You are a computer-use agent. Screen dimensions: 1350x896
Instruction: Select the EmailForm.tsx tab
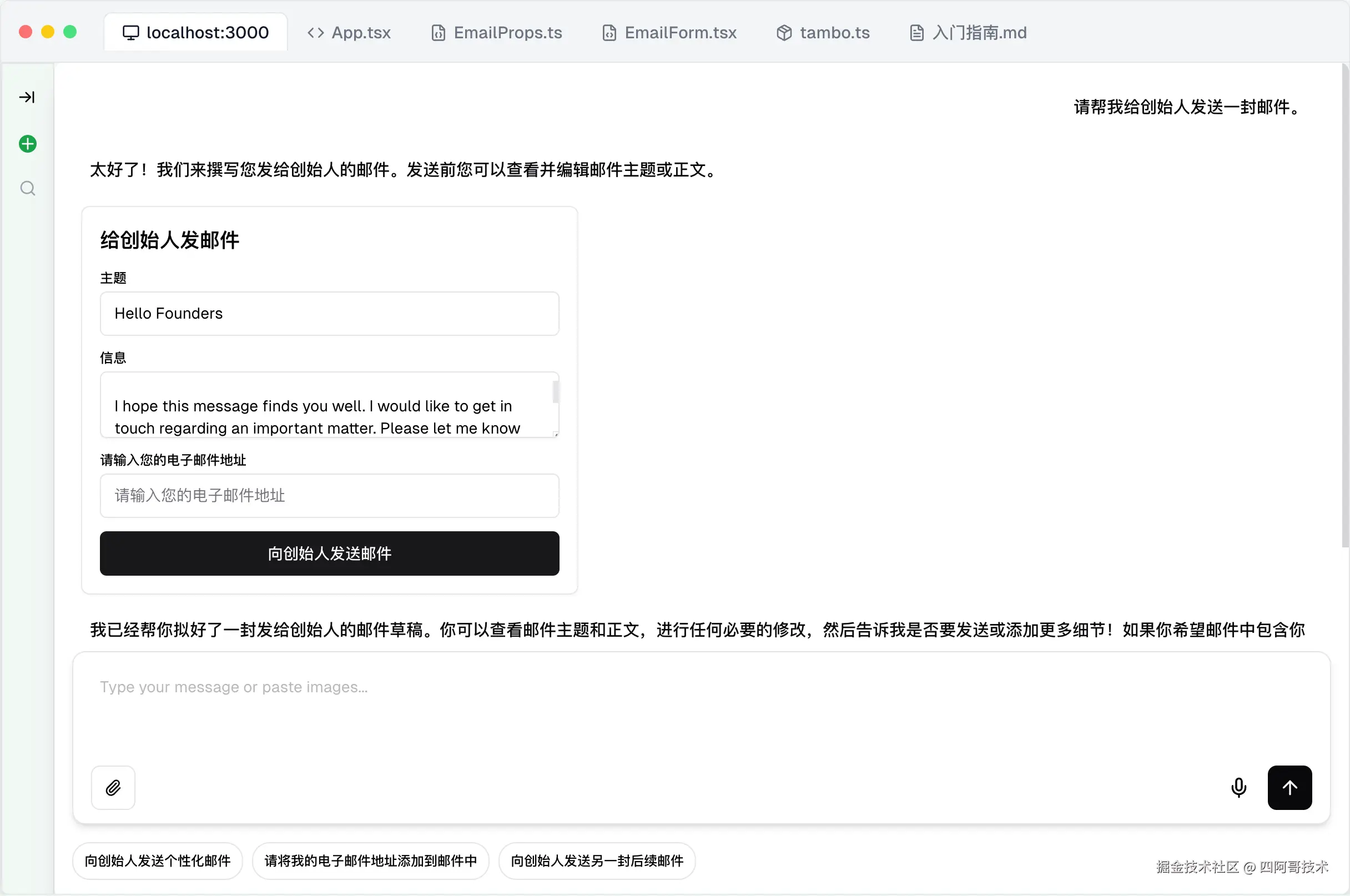tap(669, 33)
